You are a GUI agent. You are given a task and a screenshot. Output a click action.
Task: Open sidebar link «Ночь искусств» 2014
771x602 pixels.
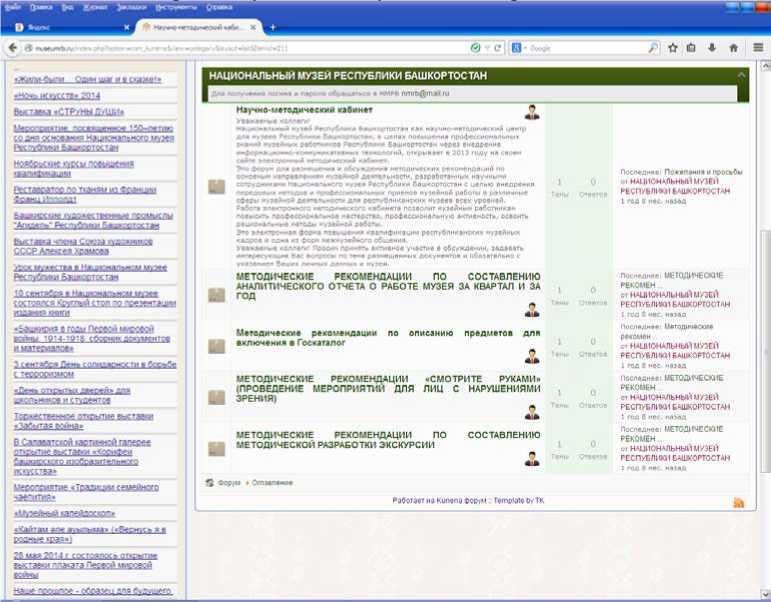(57, 95)
